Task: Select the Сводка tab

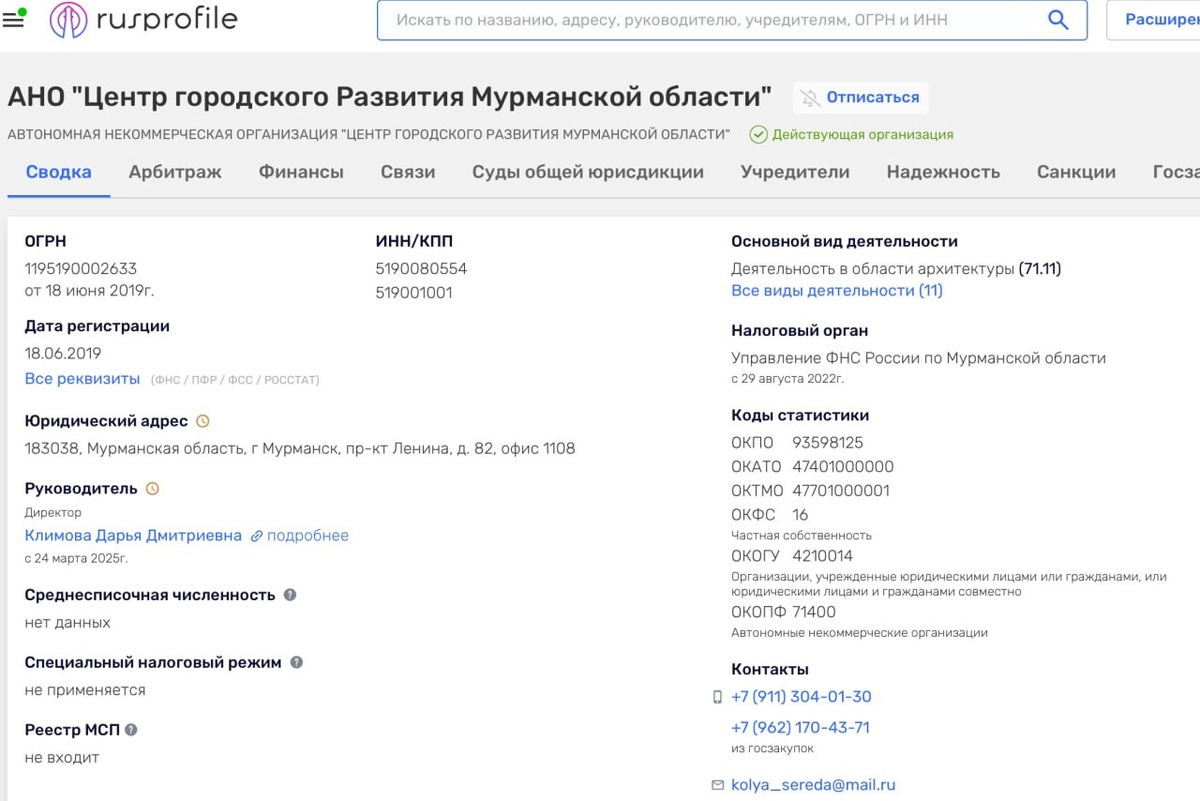Action: 59,172
